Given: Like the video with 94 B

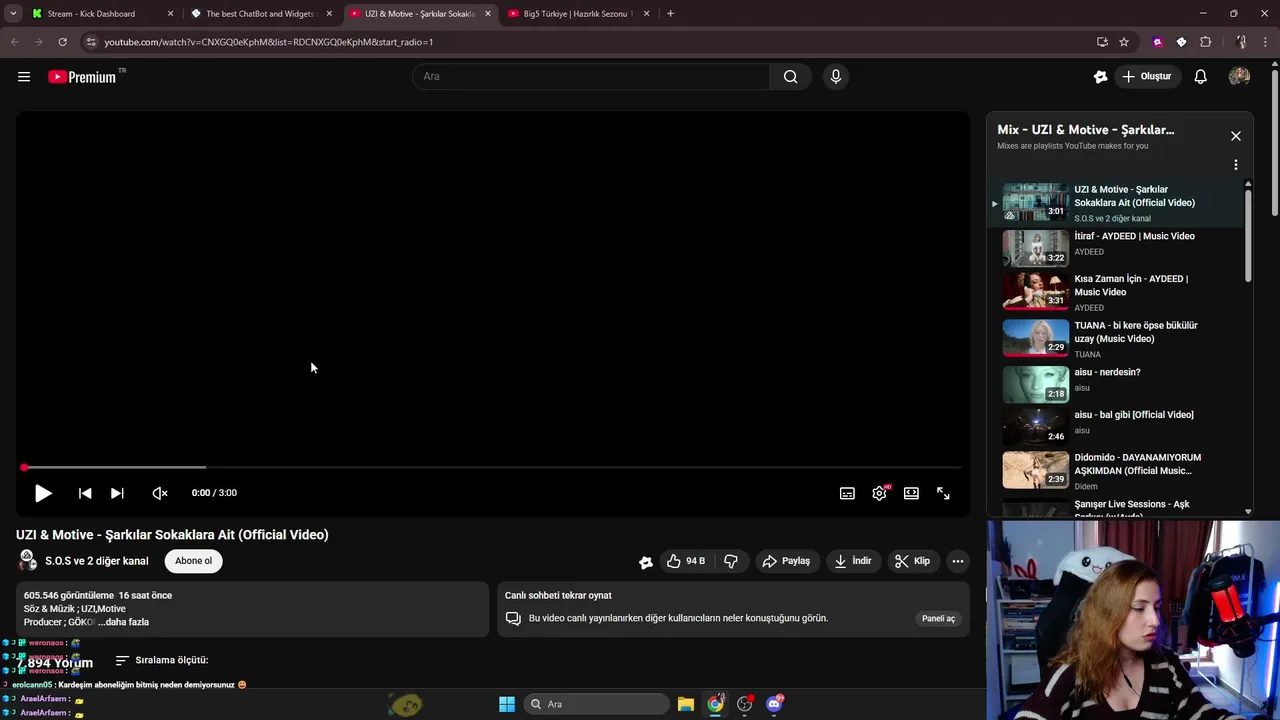Looking at the screenshot, I should pos(686,561).
